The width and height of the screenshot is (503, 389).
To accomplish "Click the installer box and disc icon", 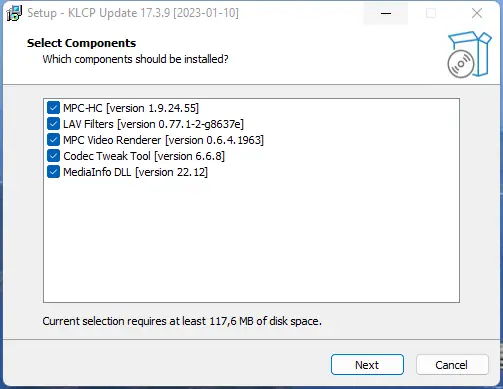I will (469, 55).
